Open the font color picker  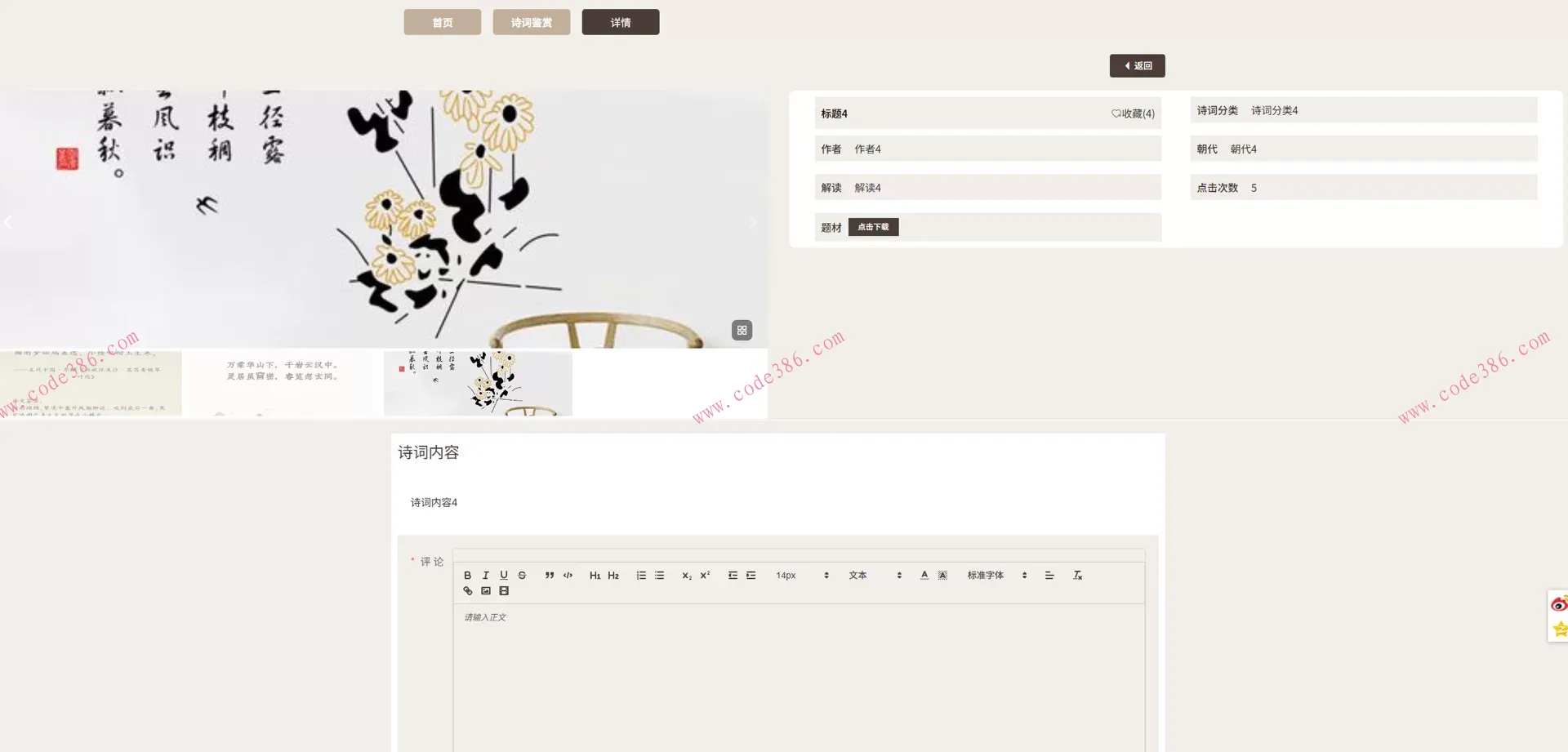924,576
